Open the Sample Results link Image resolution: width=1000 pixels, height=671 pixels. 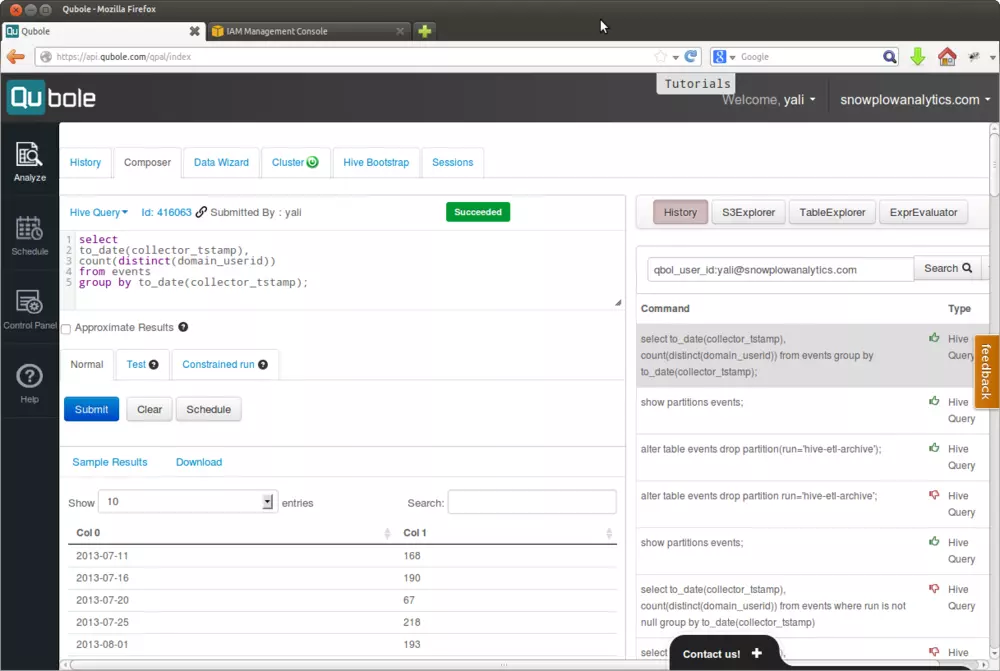[110, 462]
